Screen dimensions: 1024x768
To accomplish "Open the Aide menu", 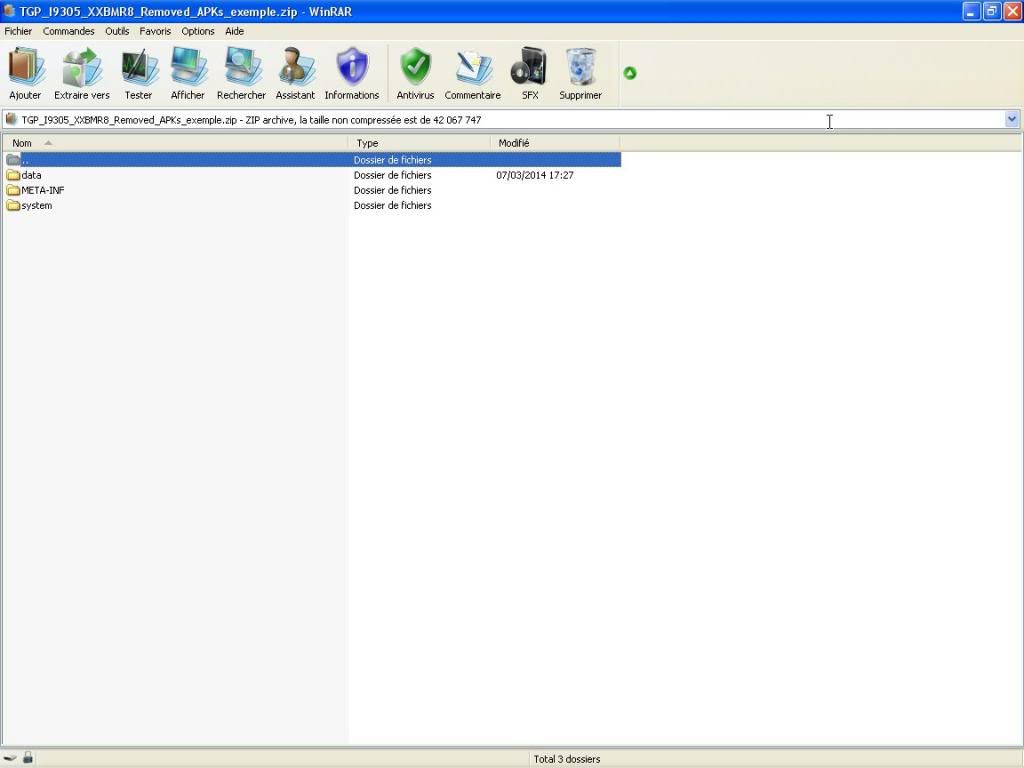I will click(234, 31).
